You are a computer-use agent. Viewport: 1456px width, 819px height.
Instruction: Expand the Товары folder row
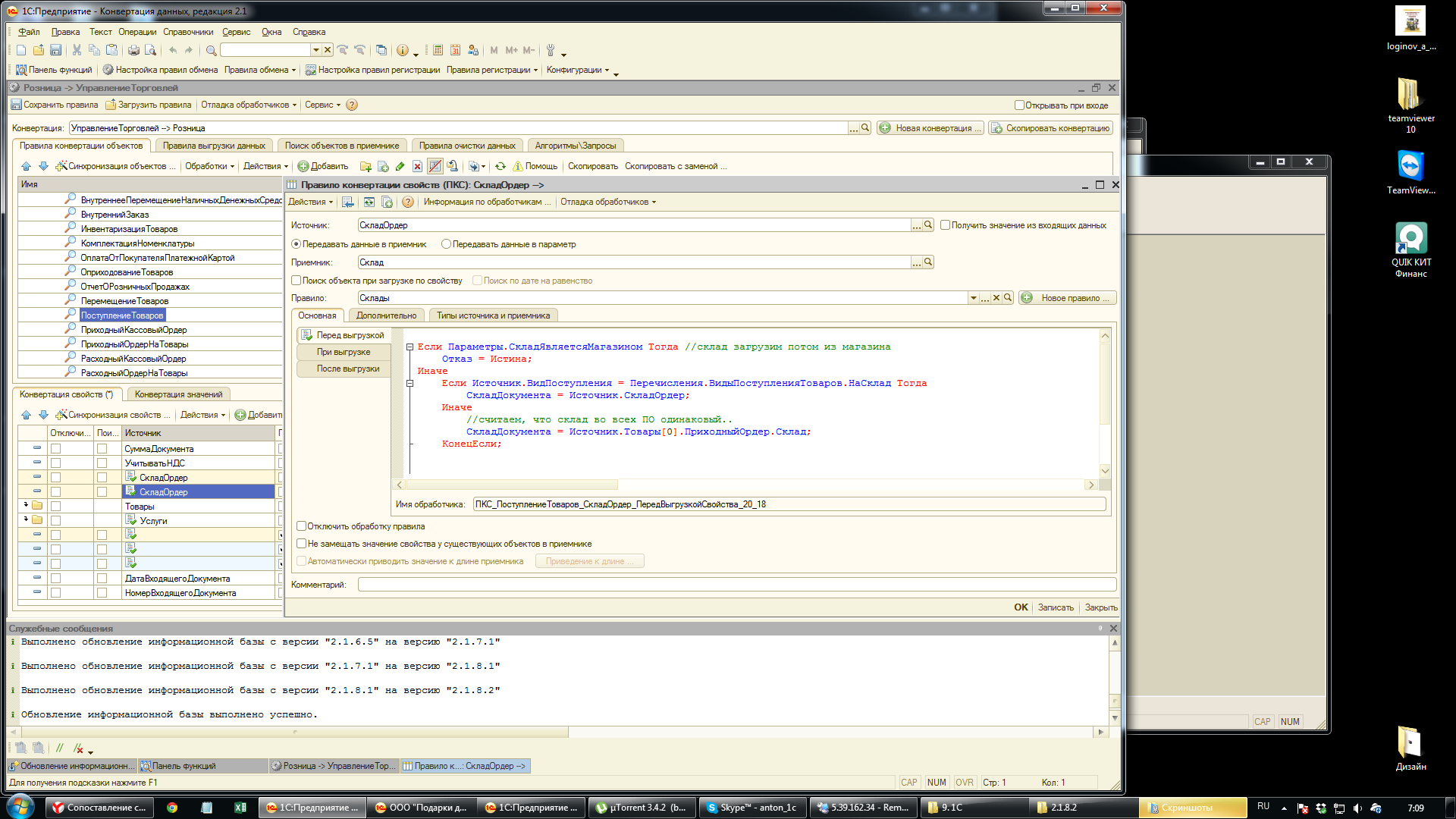(26, 505)
